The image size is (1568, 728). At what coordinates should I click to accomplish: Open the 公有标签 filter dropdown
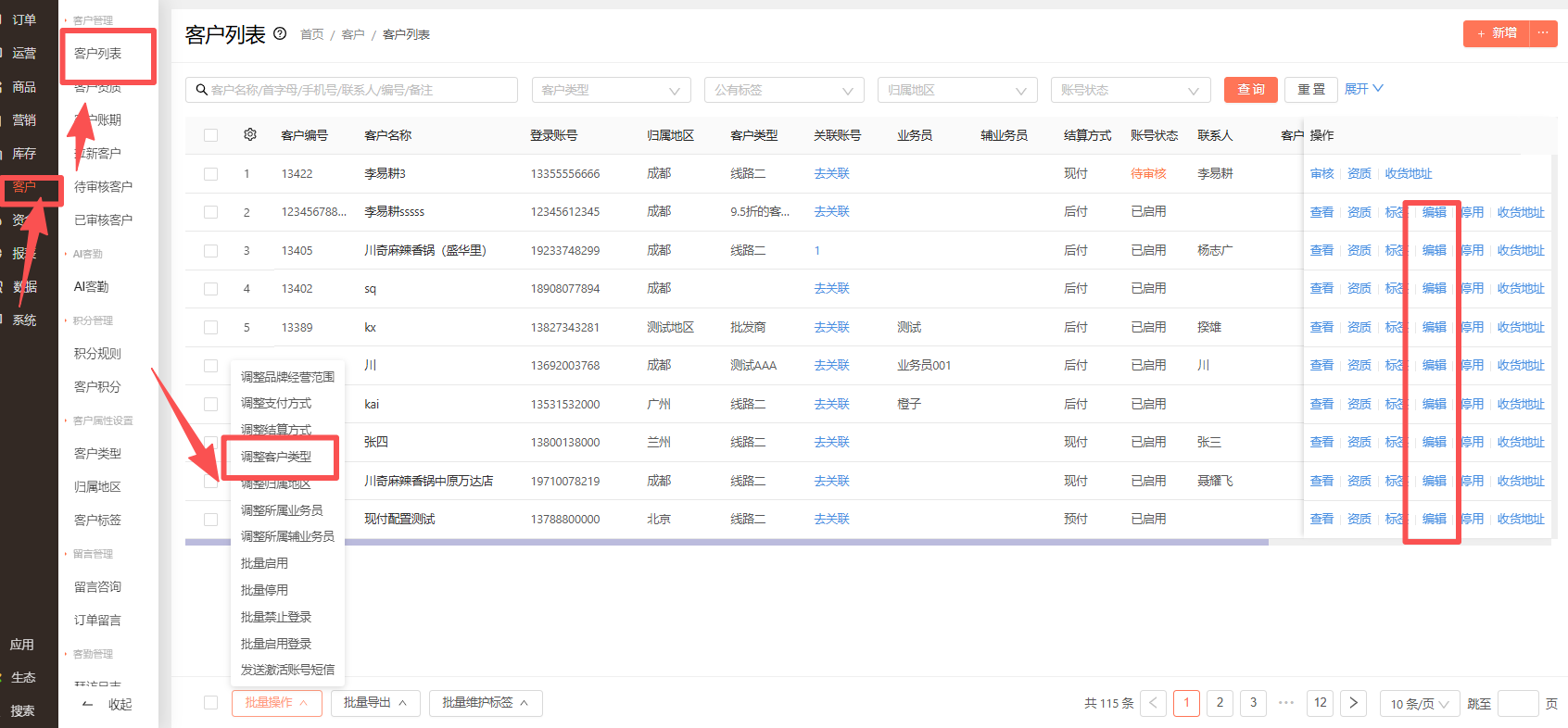coord(784,90)
